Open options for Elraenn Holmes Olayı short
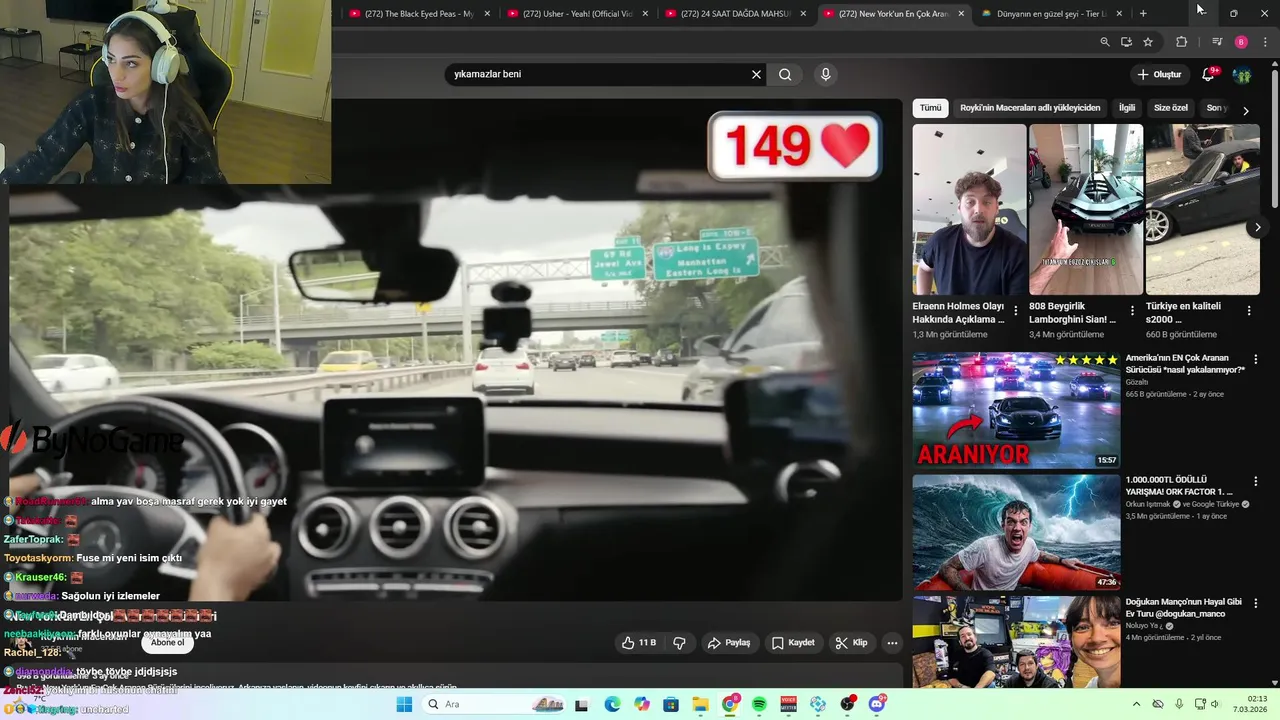1280x720 pixels. [1016, 311]
